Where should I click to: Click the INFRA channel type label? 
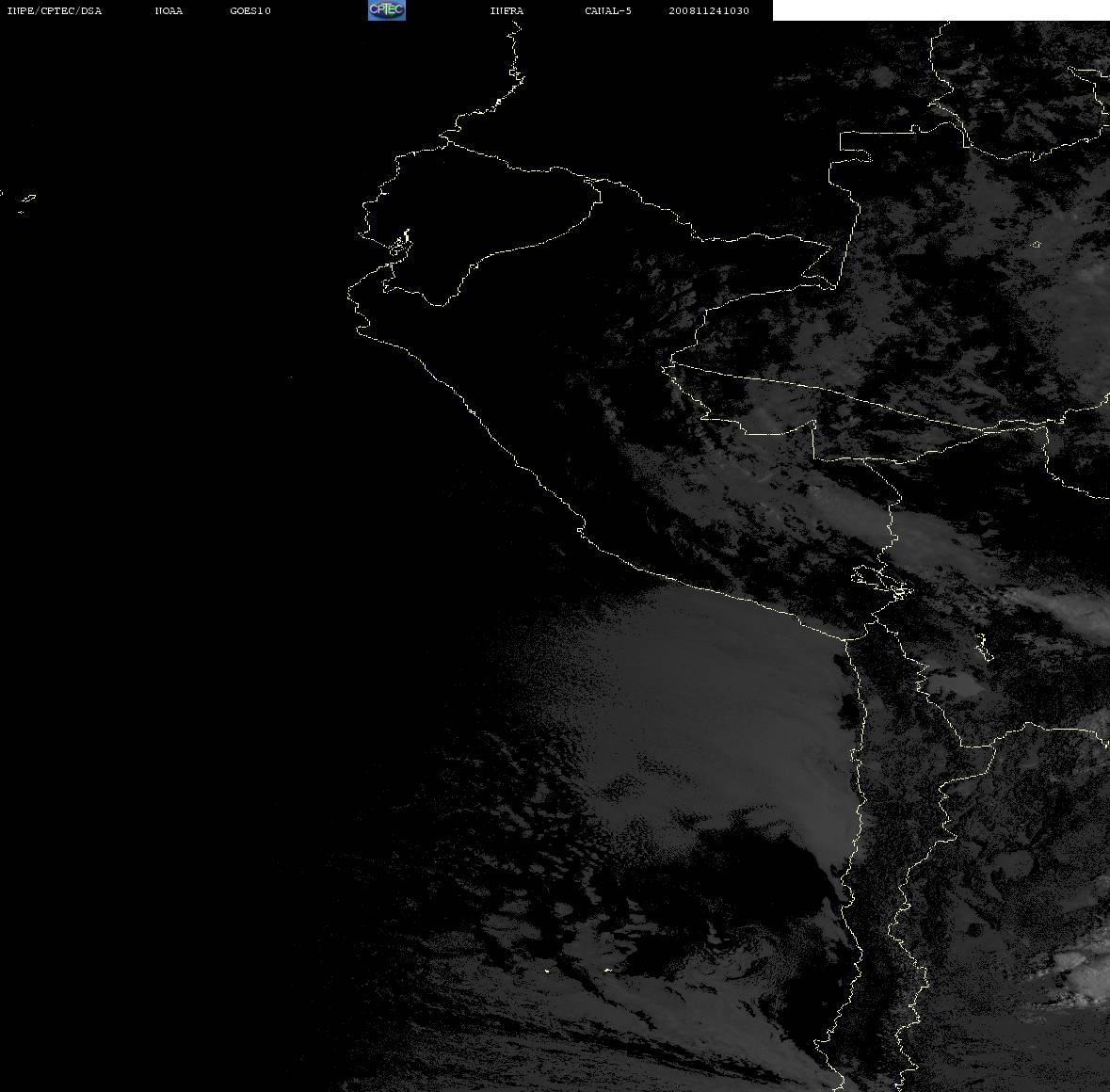[507, 10]
